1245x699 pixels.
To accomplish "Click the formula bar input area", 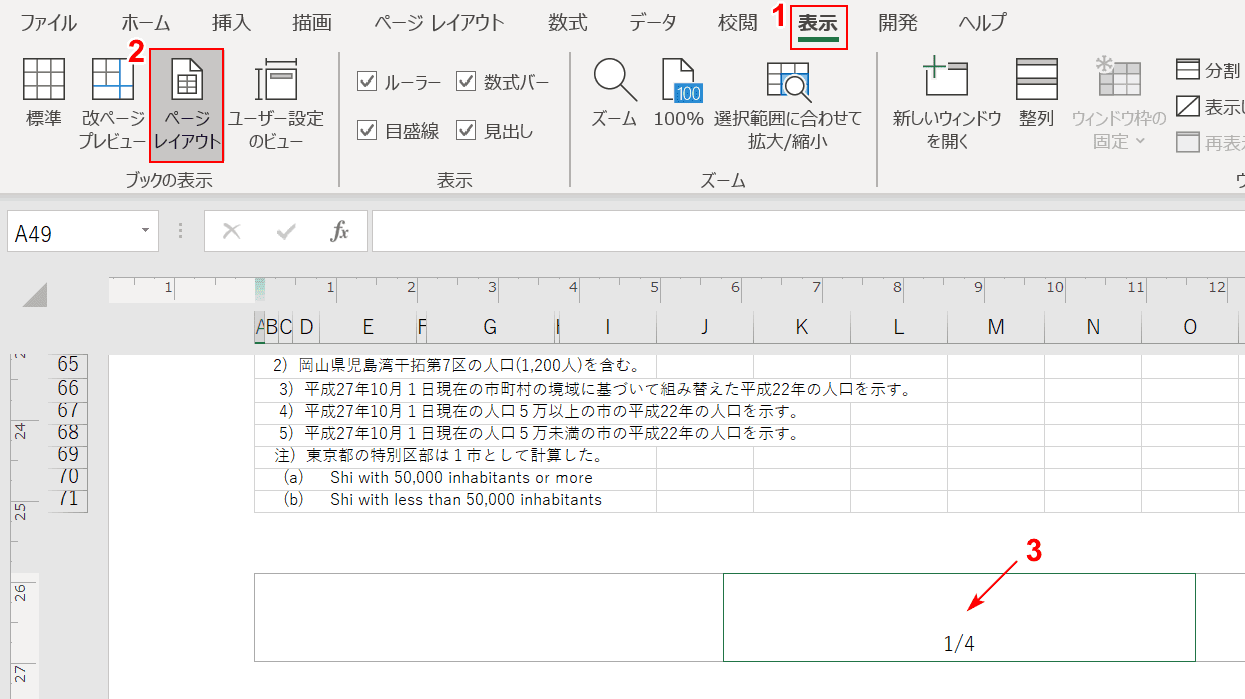I will pos(808,232).
